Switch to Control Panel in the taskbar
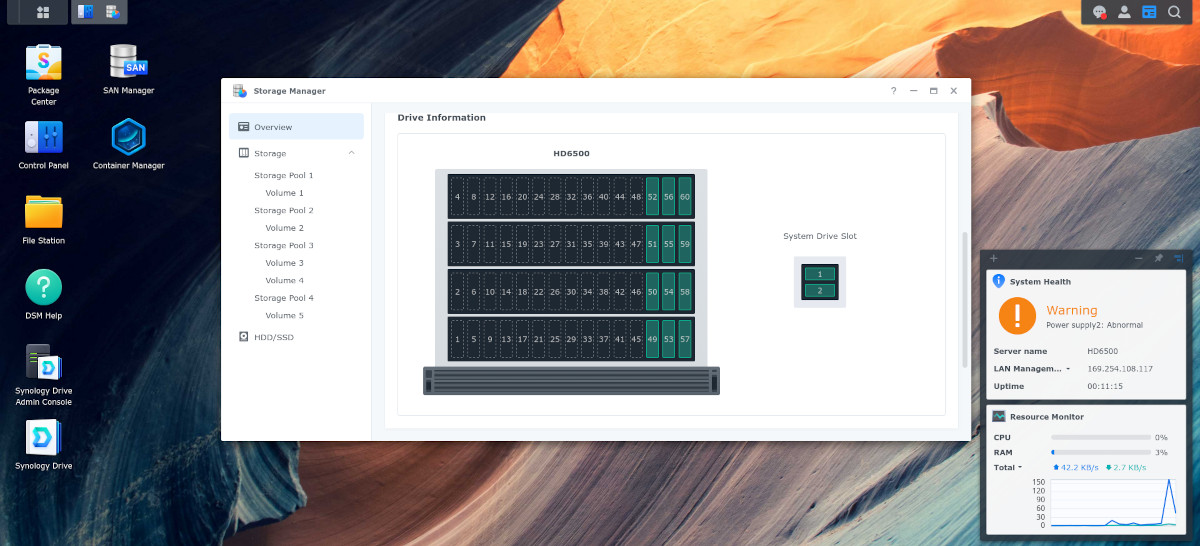Screen dimensions: 1200x546 point(86,12)
